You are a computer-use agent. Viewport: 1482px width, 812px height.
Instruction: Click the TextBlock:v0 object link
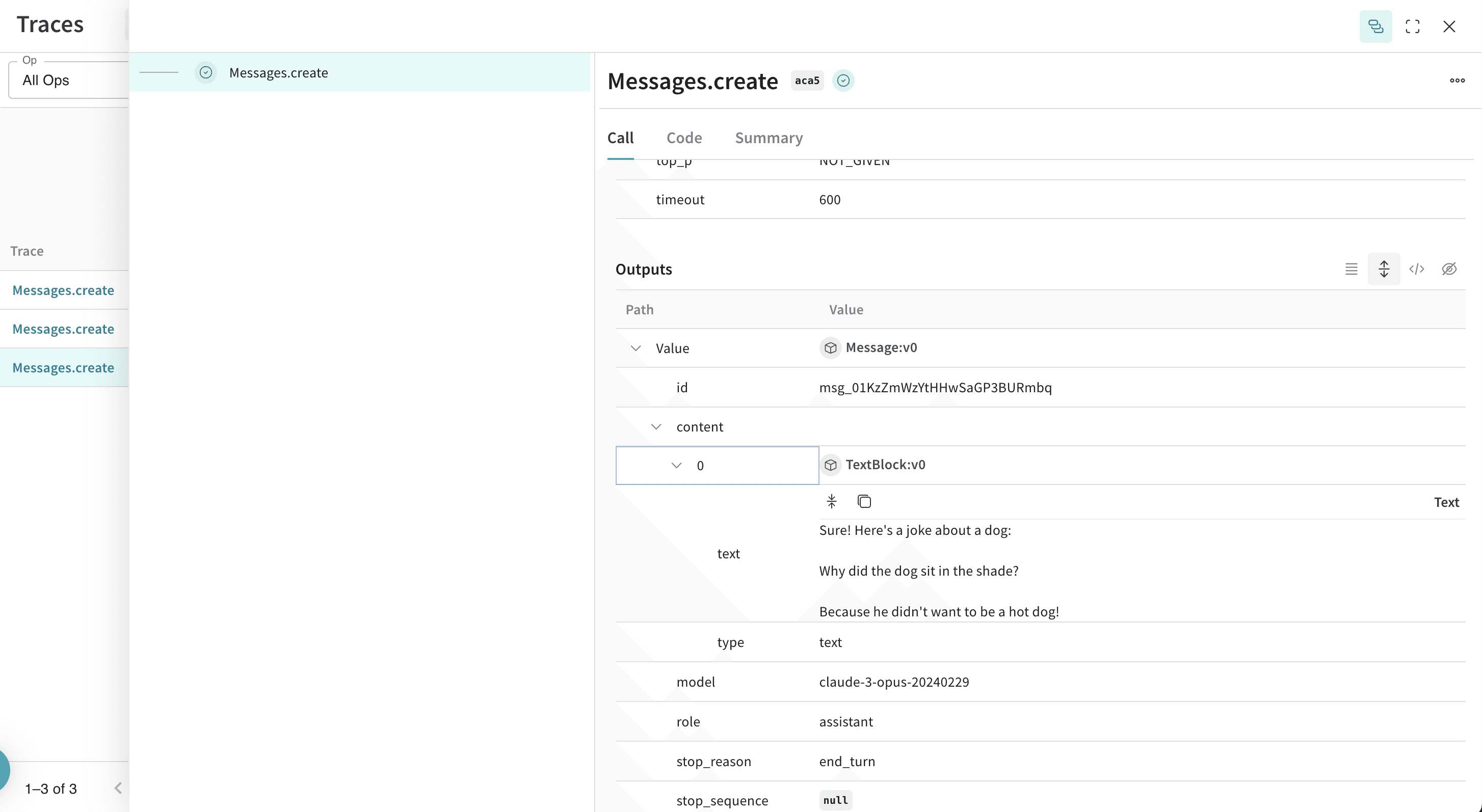tap(885, 464)
